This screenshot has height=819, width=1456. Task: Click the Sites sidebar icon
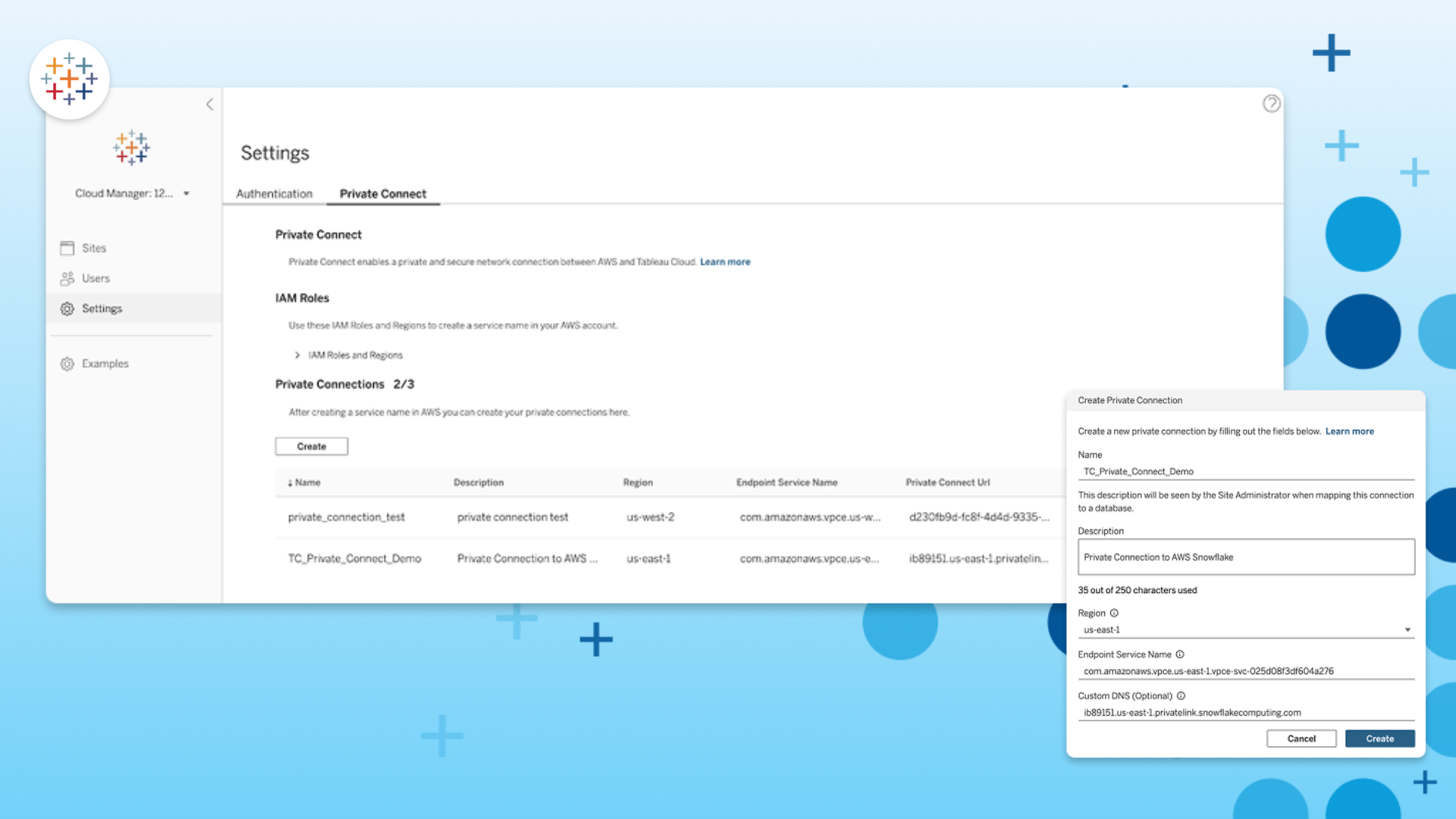(67, 248)
